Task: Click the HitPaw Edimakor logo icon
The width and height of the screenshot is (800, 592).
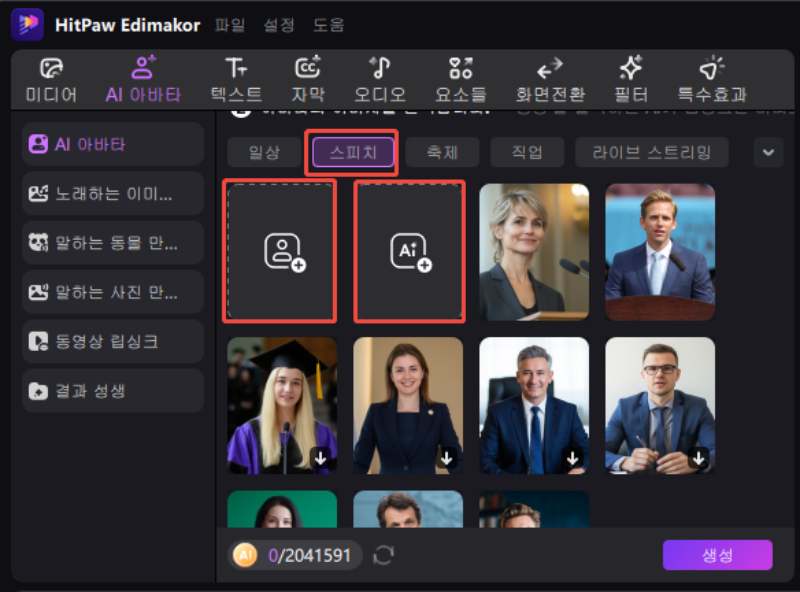Action: [x=27, y=24]
